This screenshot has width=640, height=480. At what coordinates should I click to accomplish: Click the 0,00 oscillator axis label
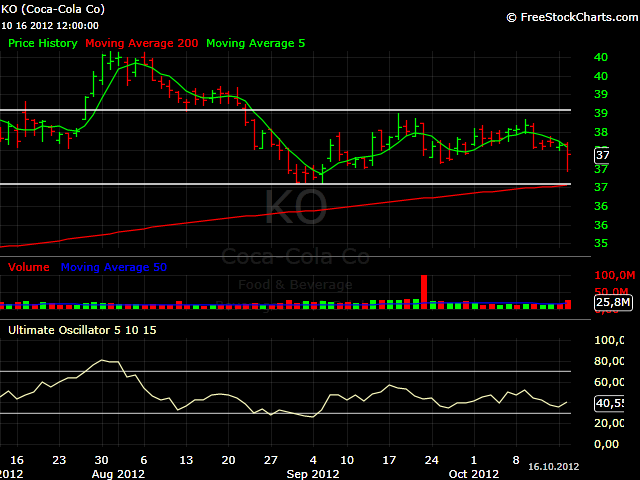(606, 444)
